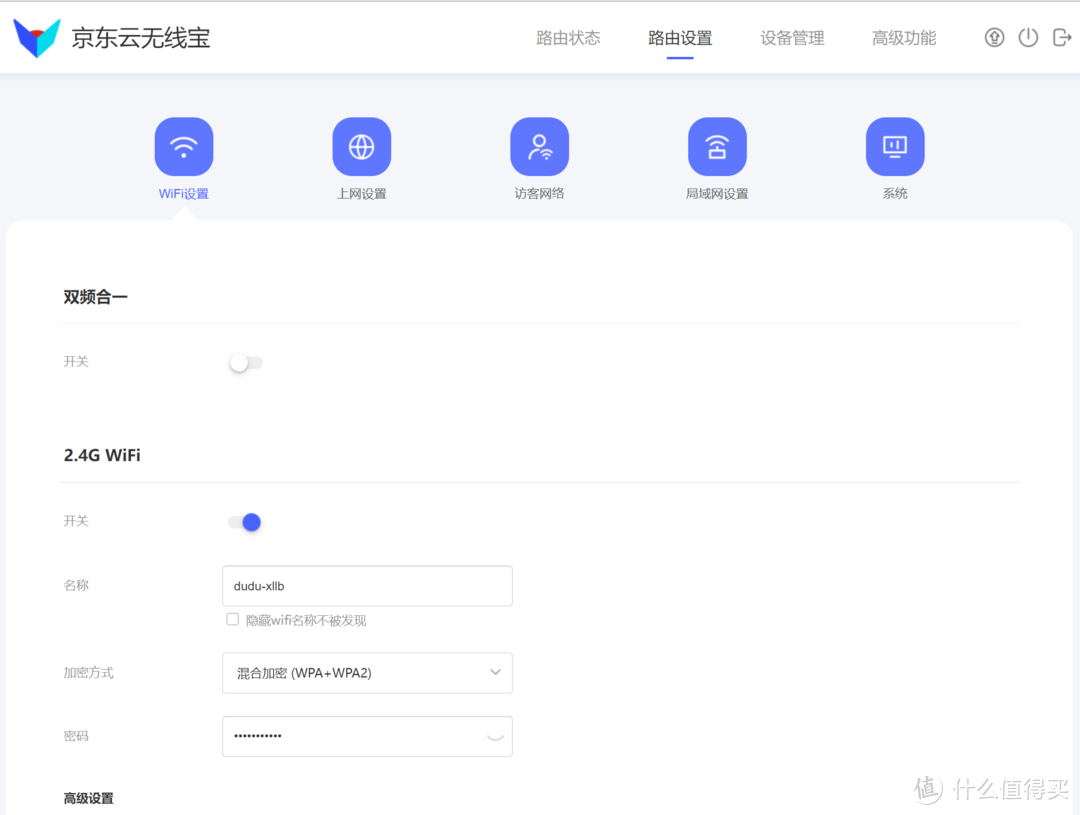Image resolution: width=1080 pixels, height=815 pixels.
Task: Open the 加密方式 encryption dropdown
Action: 367,672
